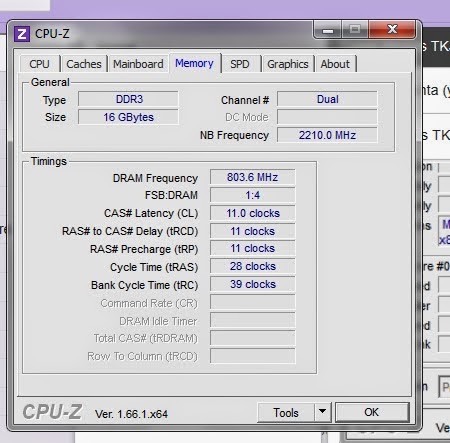
Task: Click the Bank Cycle Time (tRC) label
Action: click(144, 285)
